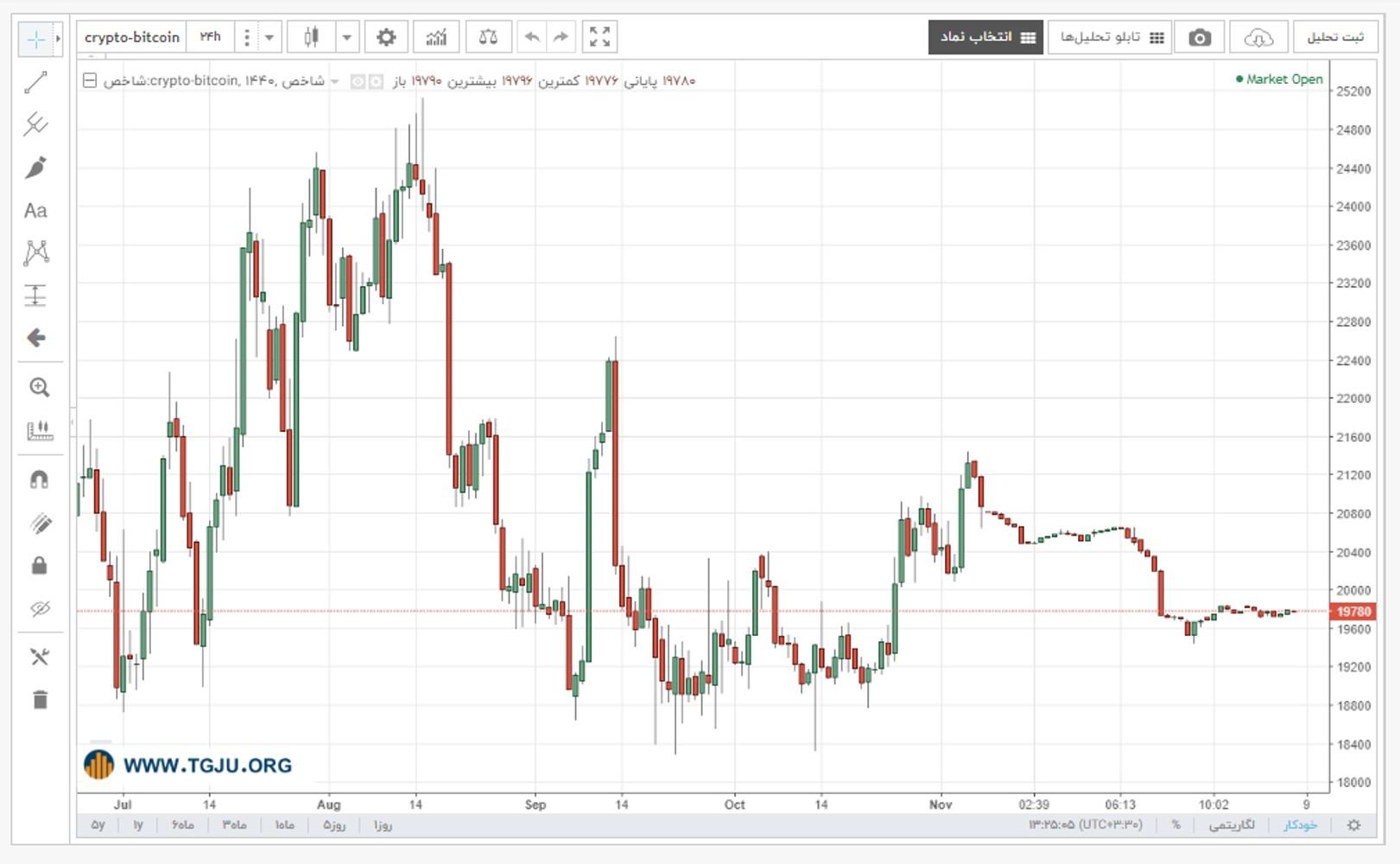
Task: Open the chart properties gear in toolbar
Action: pyautogui.click(x=386, y=37)
